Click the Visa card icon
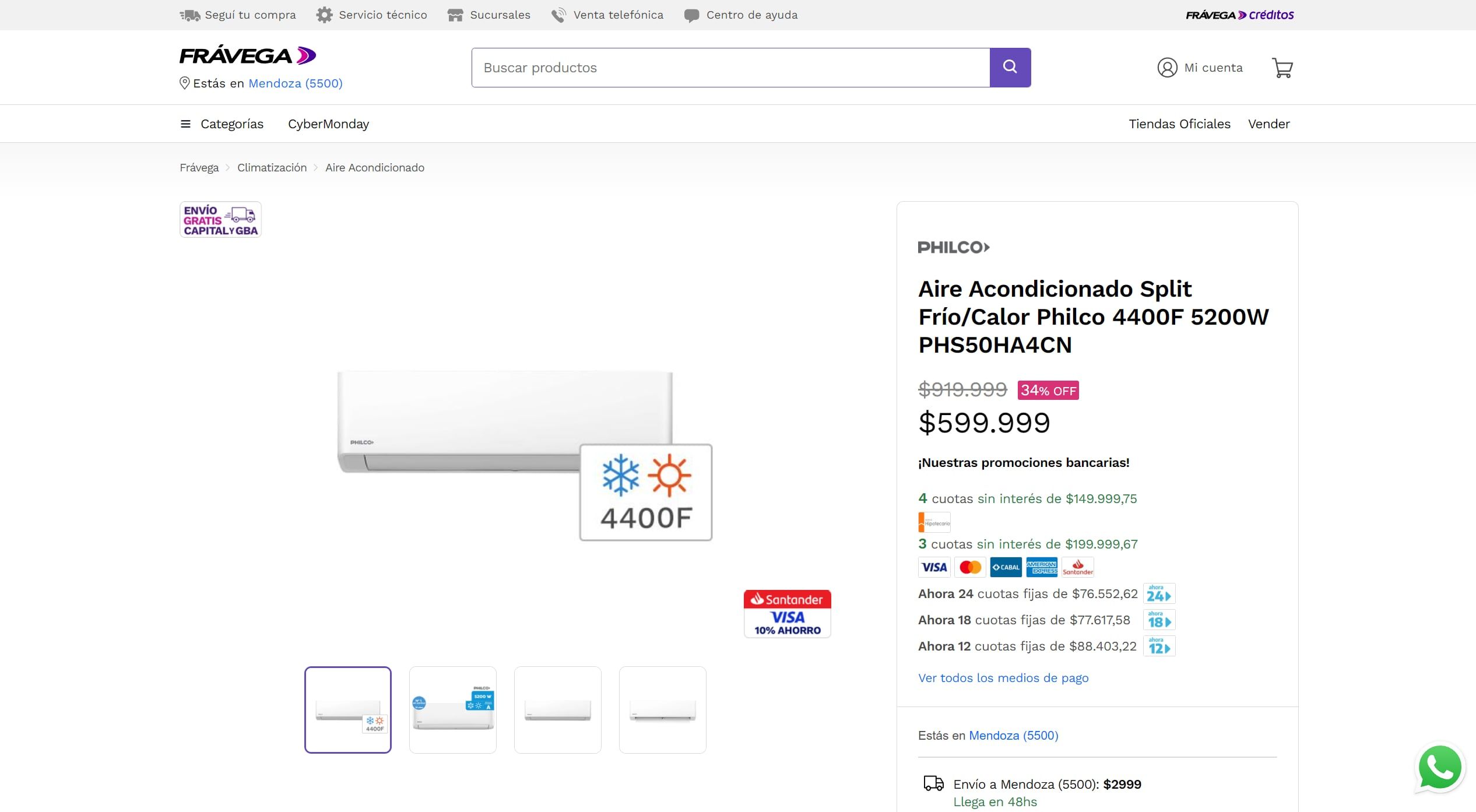The height and width of the screenshot is (812, 1476). tap(934, 567)
